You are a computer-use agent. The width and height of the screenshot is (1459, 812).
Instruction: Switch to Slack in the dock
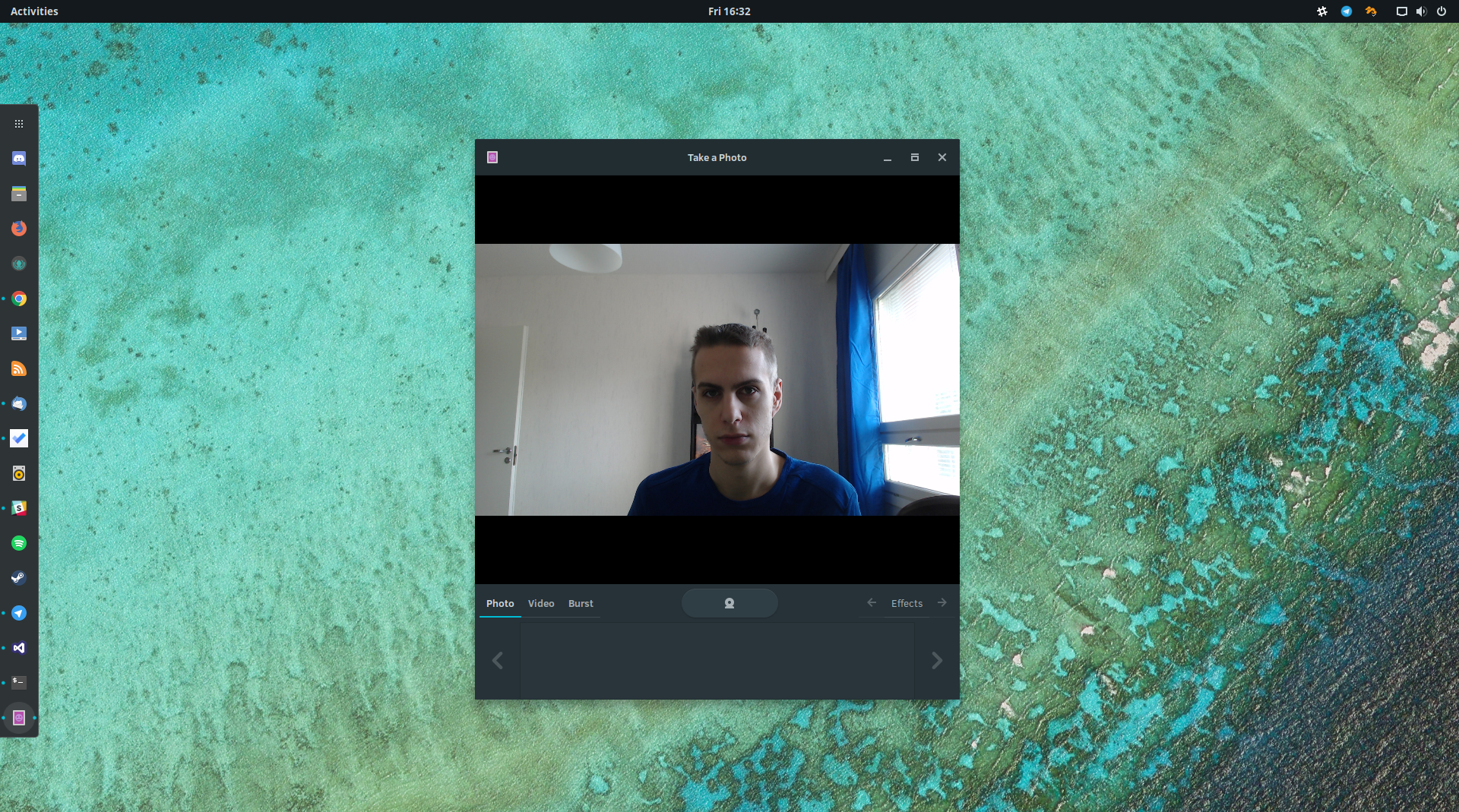point(19,508)
